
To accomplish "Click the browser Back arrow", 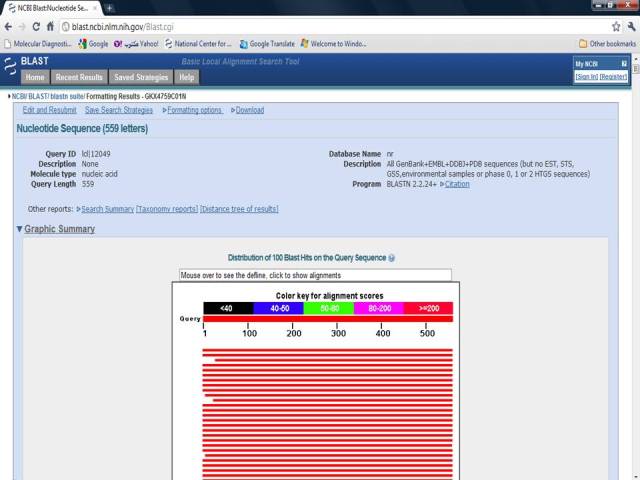I will 8,27.
